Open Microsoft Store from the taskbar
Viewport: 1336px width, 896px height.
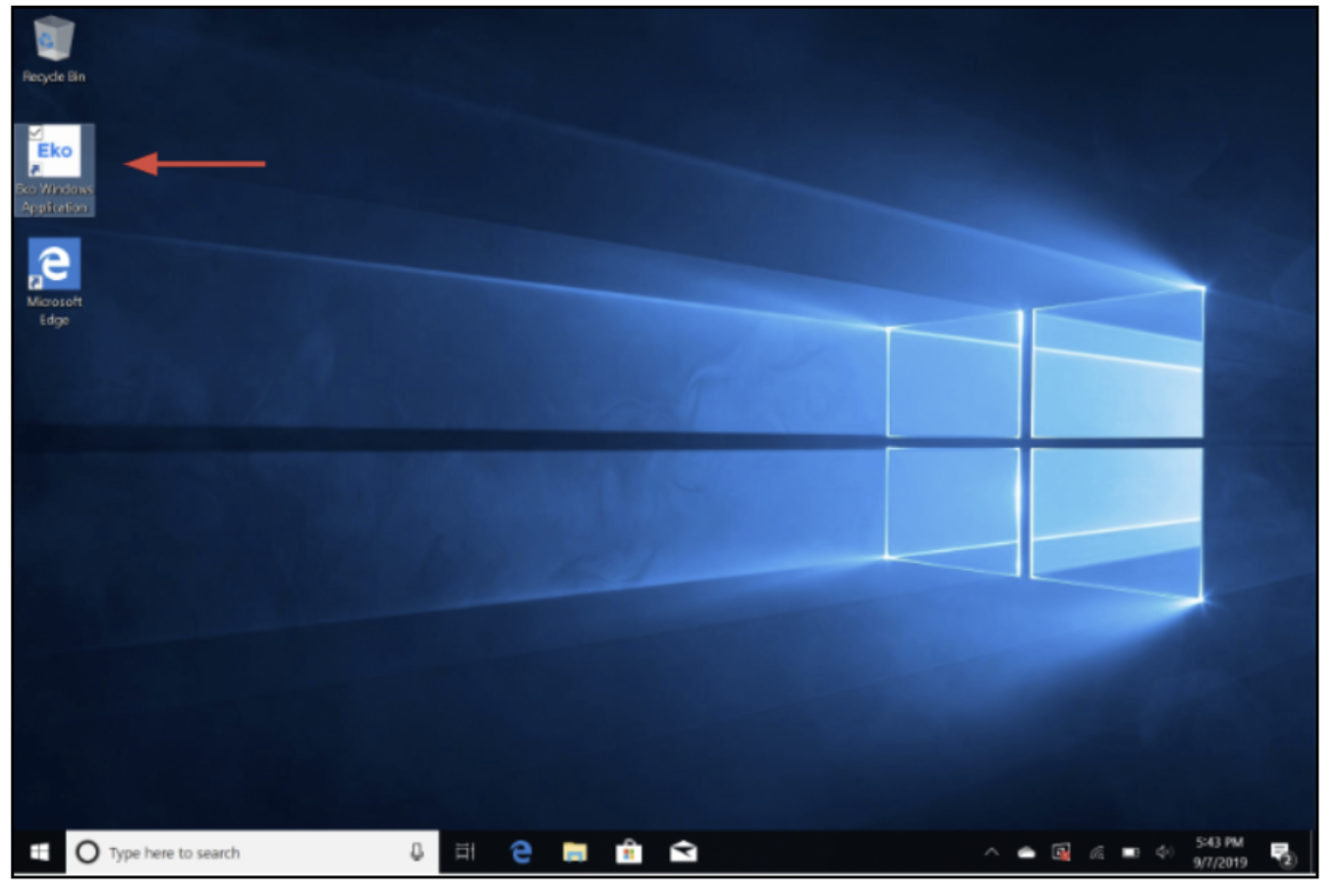click(629, 852)
